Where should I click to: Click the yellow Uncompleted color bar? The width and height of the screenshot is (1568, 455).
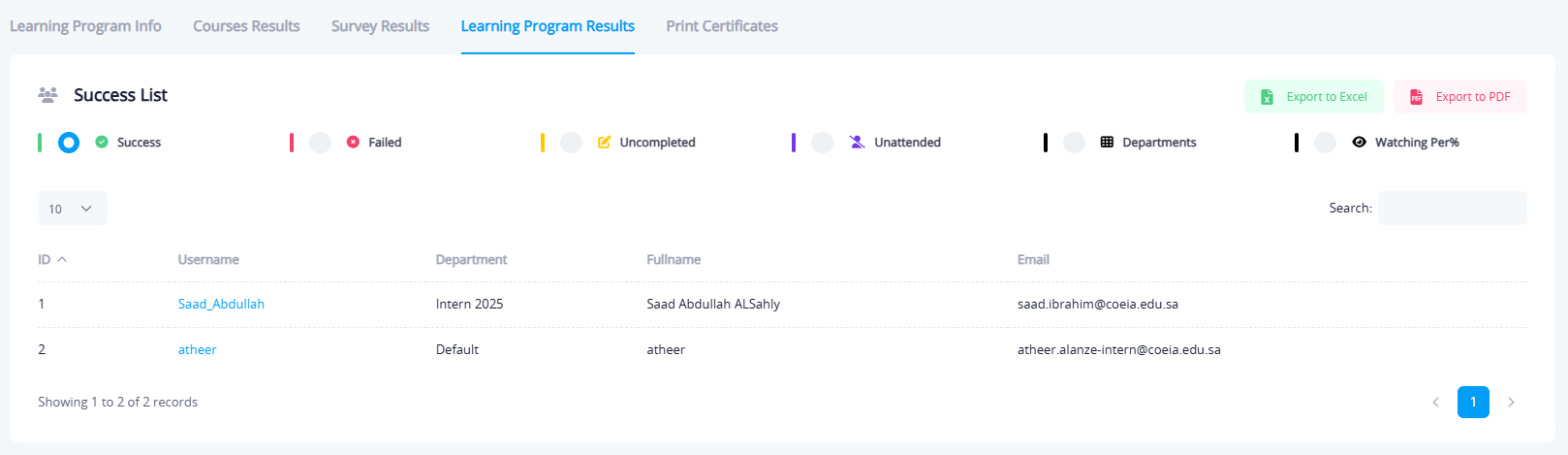543,143
